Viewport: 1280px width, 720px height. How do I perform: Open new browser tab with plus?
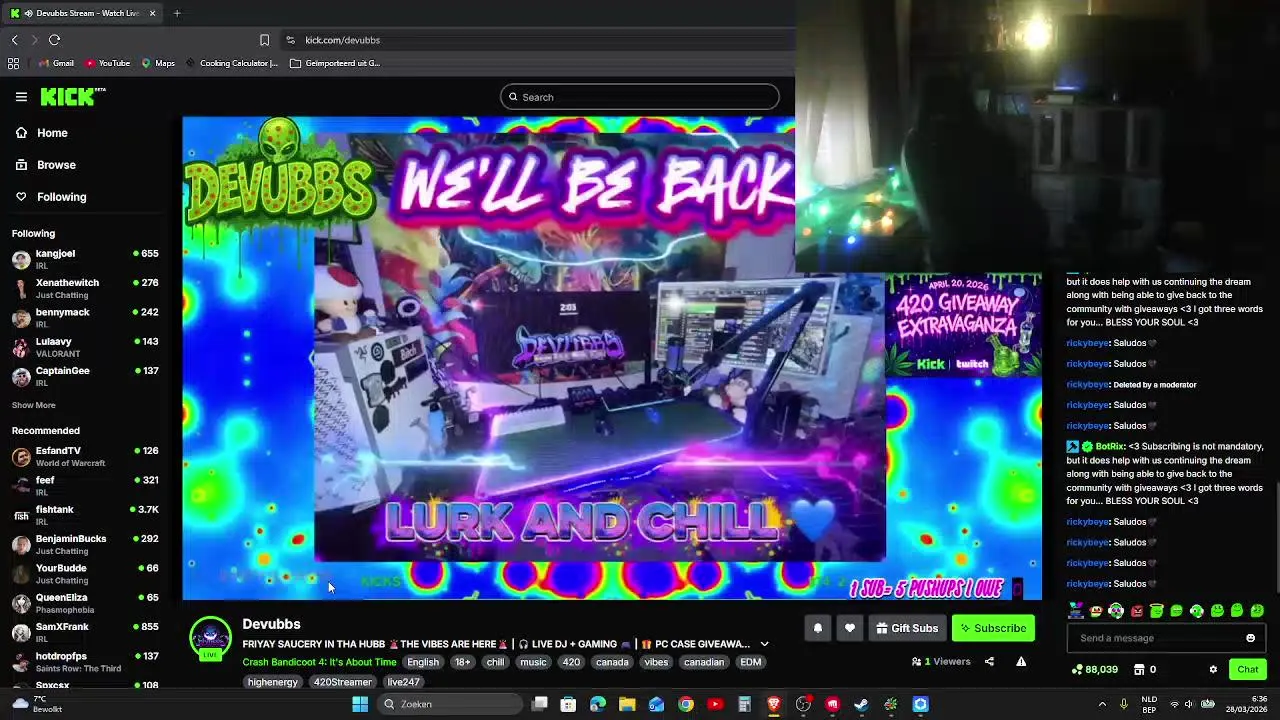[x=177, y=13]
